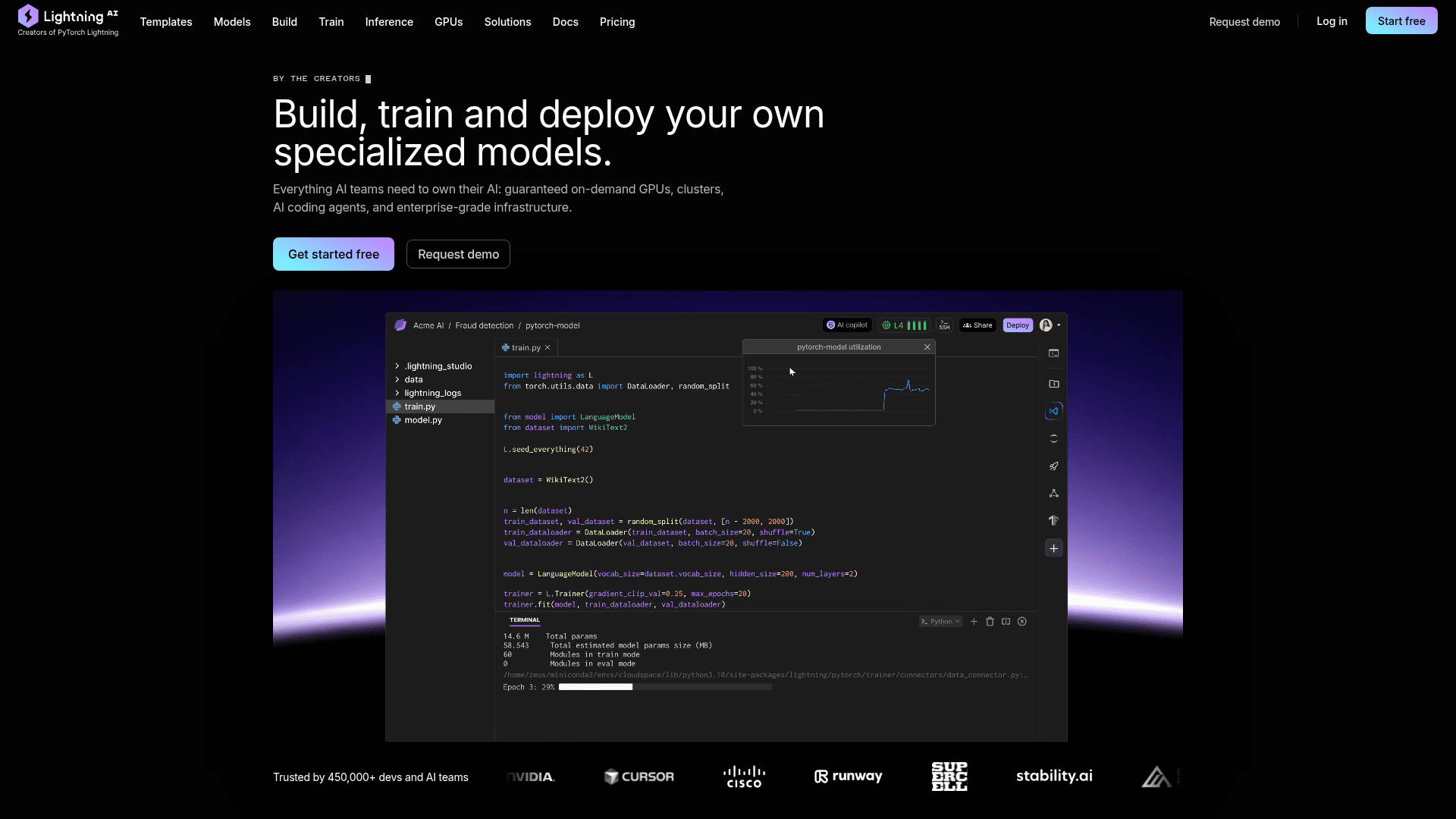1456x819 pixels.
Task: Open the Inference menu
Action: [389, 22]
